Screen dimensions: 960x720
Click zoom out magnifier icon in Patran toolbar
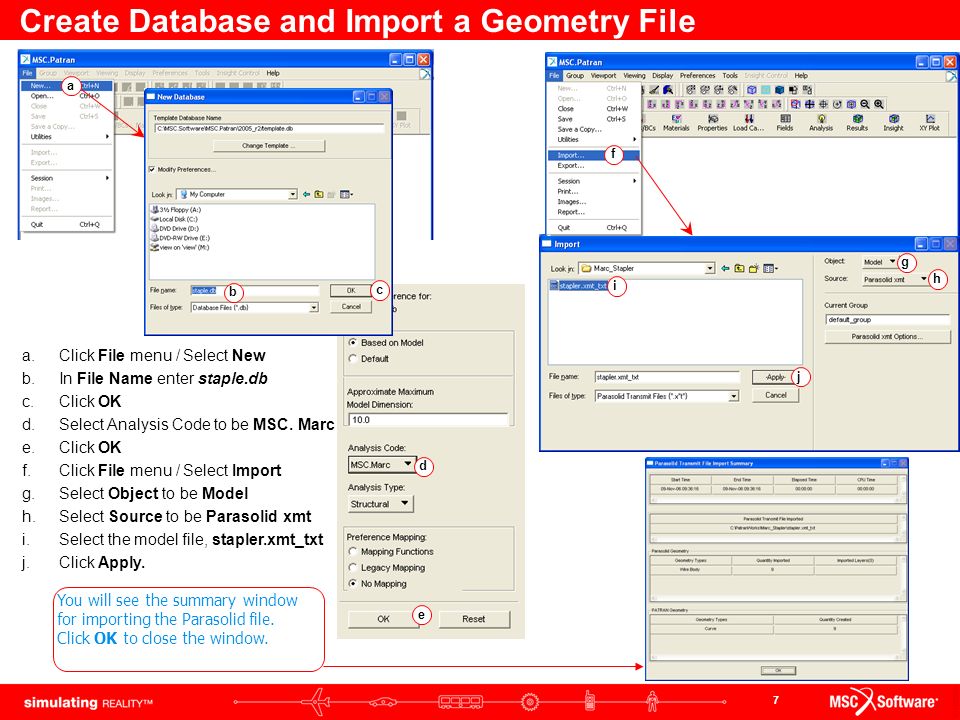[x=865, y=105]
